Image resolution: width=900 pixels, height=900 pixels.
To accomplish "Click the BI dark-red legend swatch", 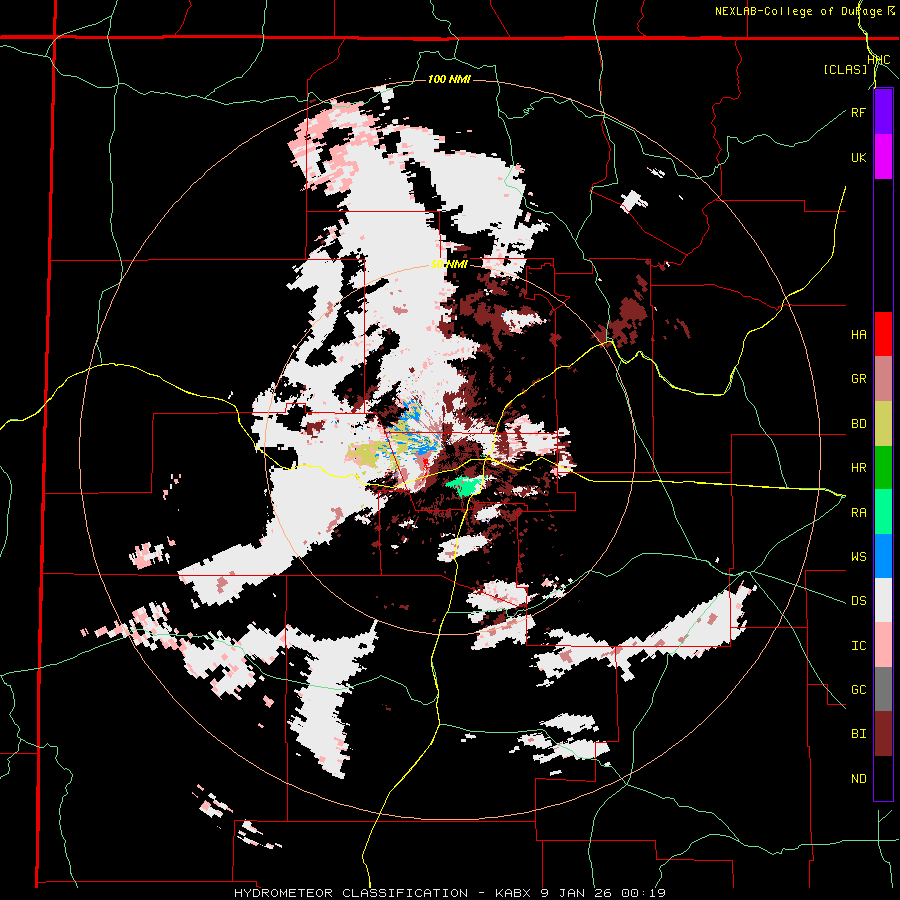I will (x=883, y=734).
